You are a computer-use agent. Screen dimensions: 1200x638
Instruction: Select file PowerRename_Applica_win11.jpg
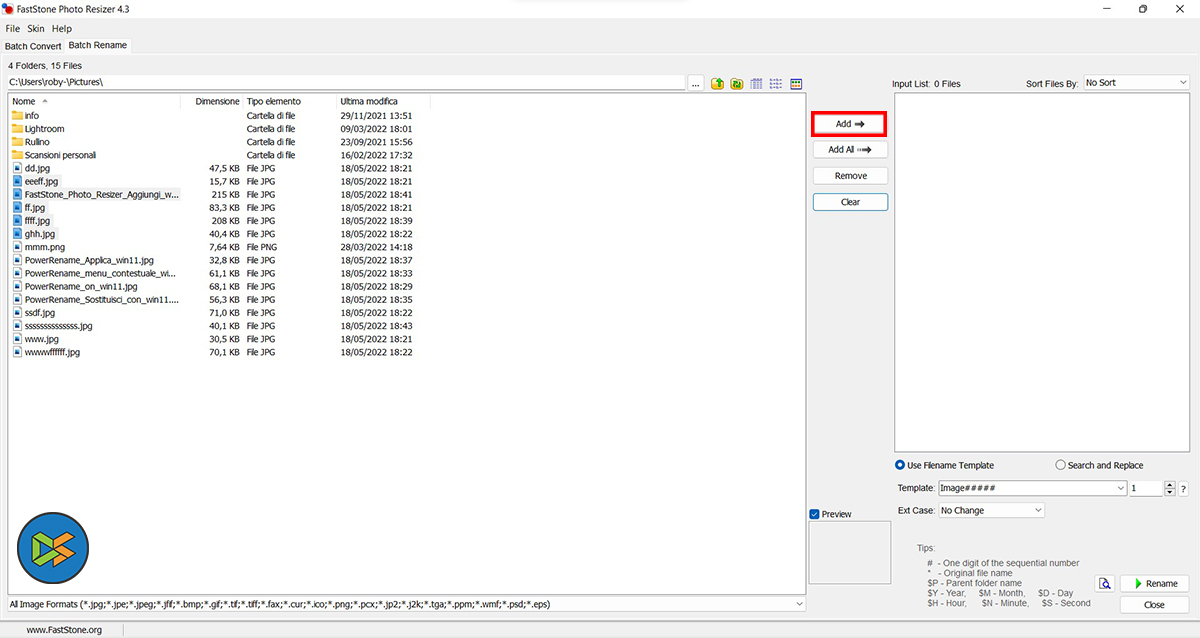click(x=89, y=260)
